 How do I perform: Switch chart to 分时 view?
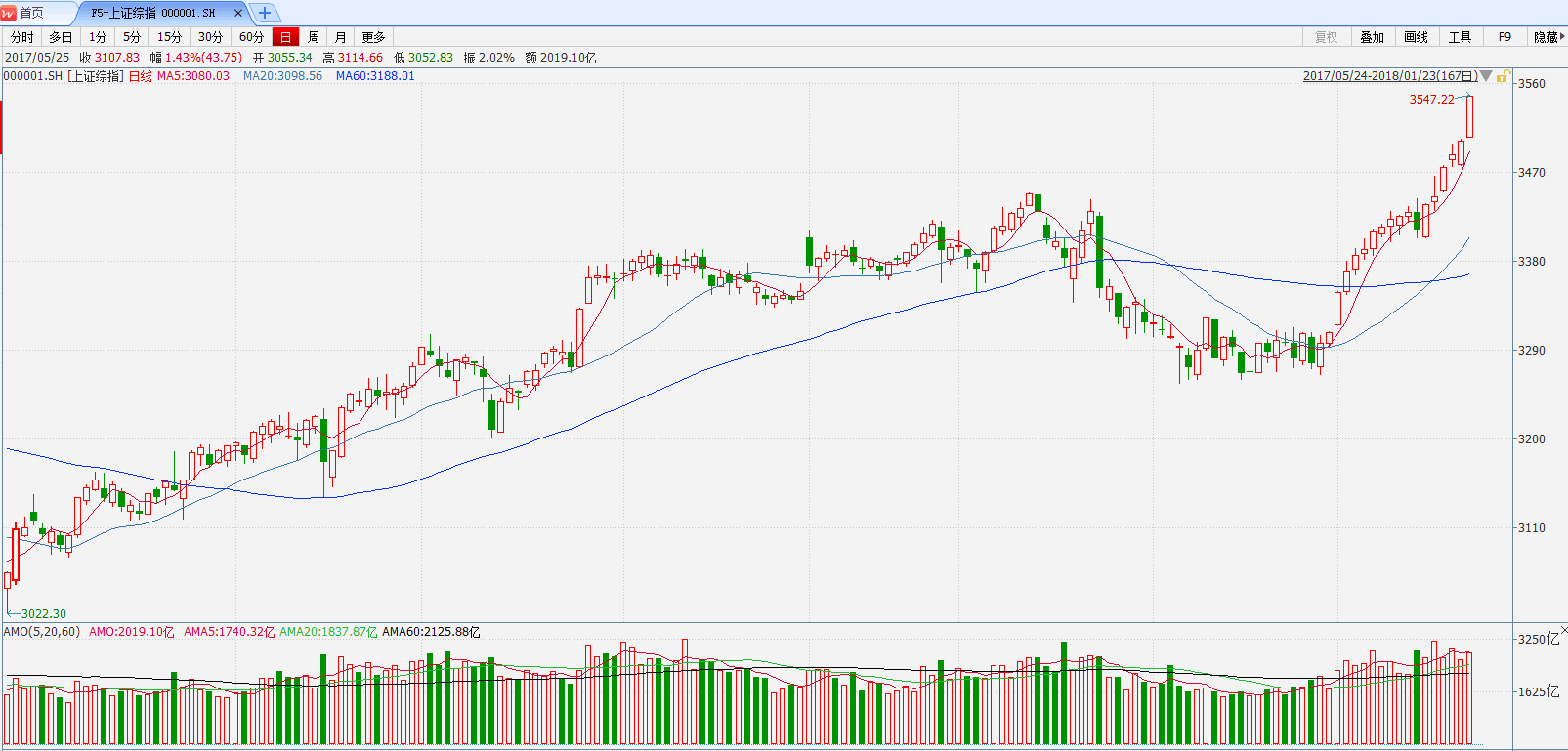pyautogui.click(x=22, y=37)
